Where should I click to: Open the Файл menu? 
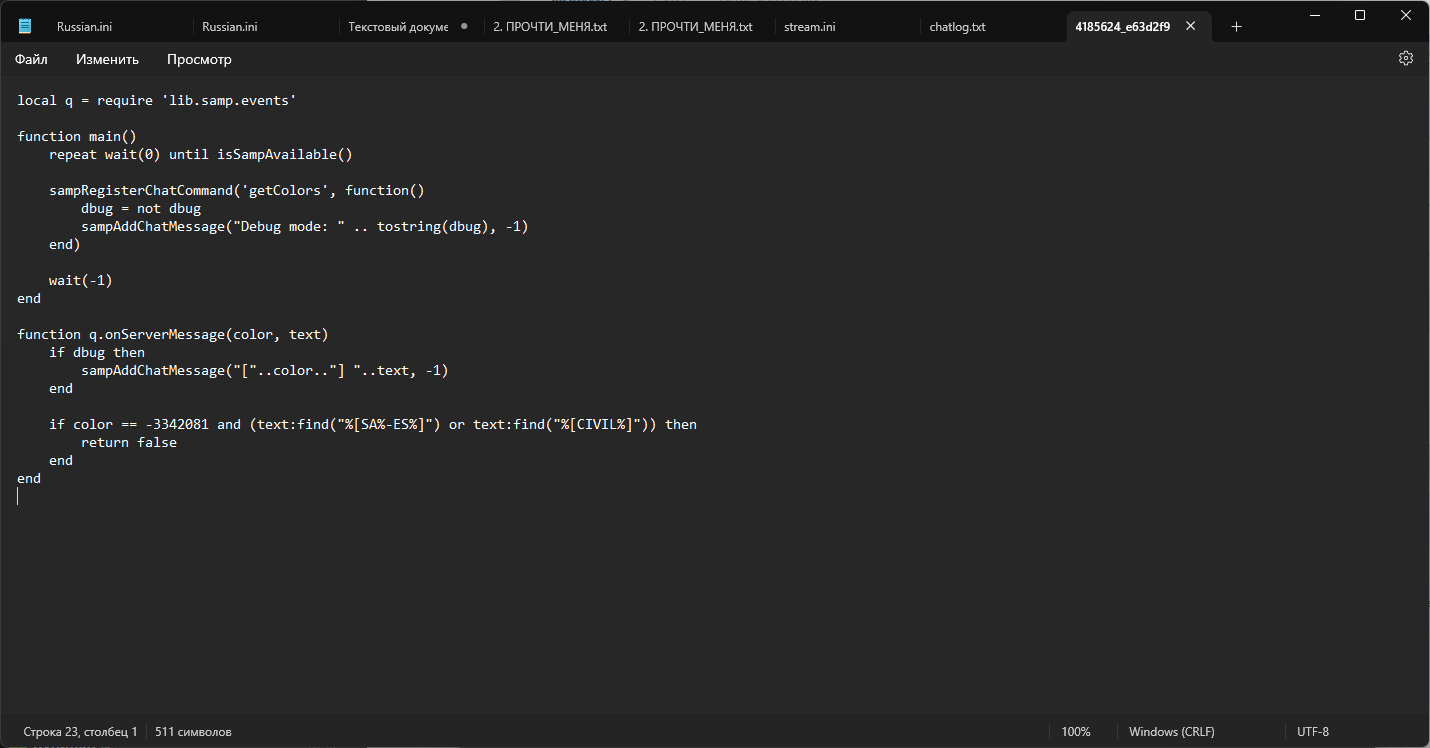[x=31, y=59]
